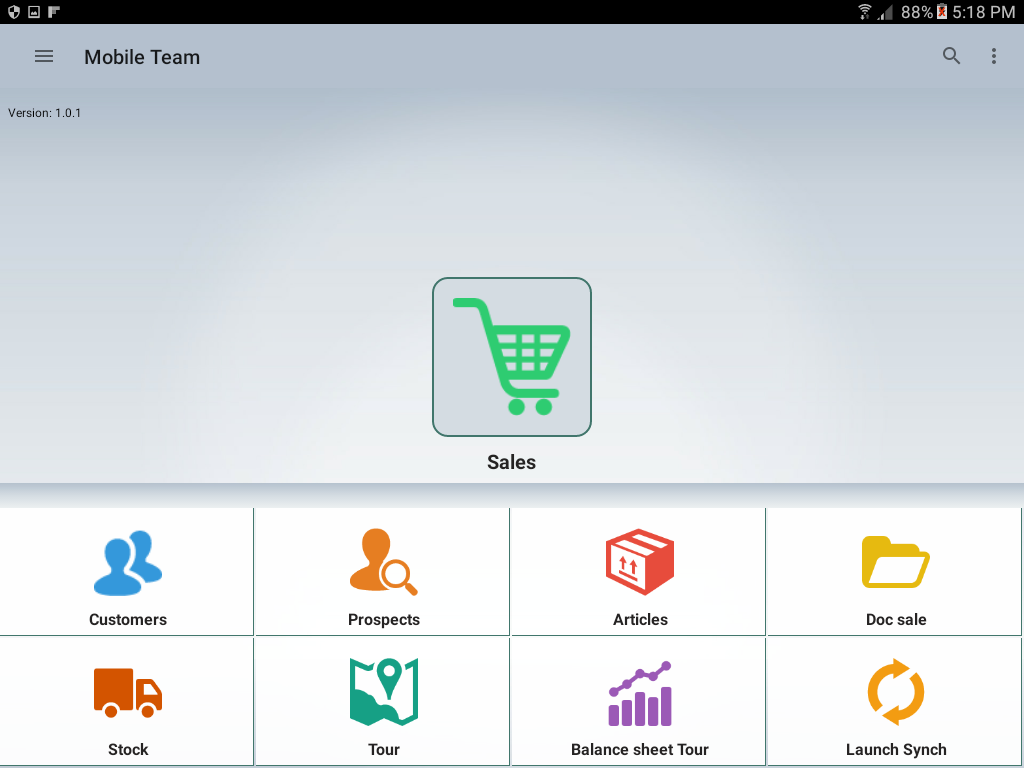
Task: Open the Tour map icon
Action: pyautogui.click(x=383, y=692)
